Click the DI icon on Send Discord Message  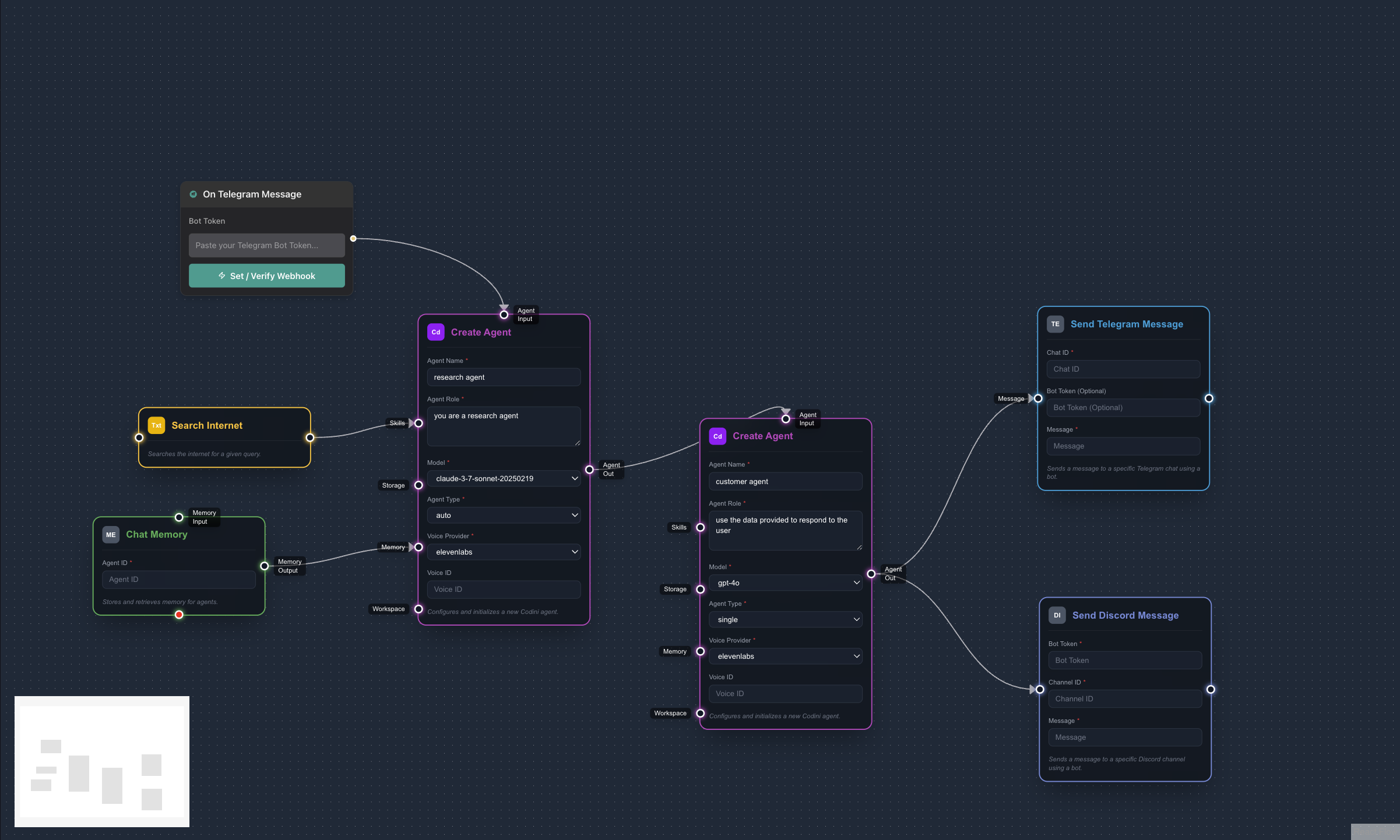coord(1057,615)
